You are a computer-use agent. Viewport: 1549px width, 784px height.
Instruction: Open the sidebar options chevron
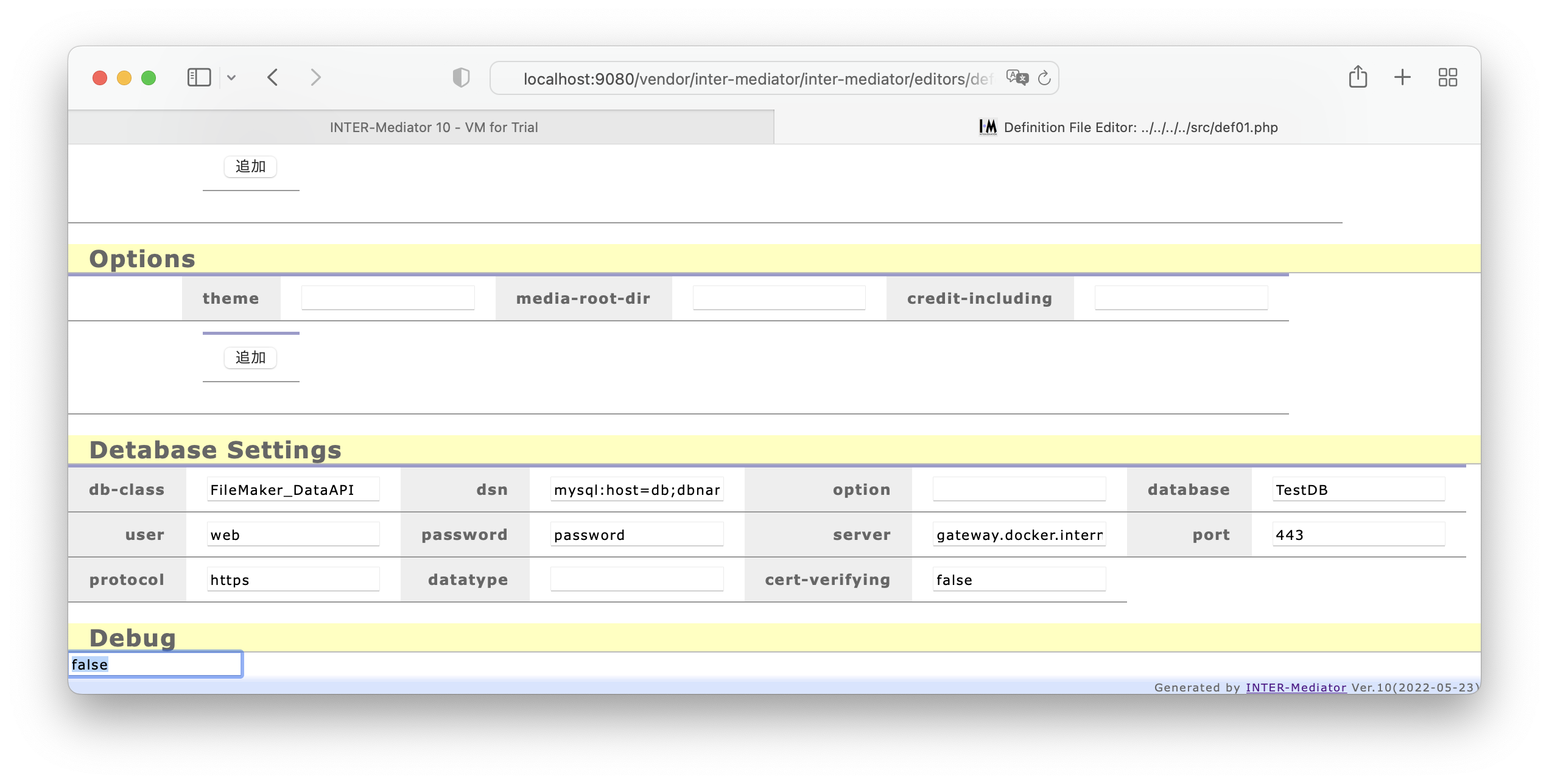[231, 77]
